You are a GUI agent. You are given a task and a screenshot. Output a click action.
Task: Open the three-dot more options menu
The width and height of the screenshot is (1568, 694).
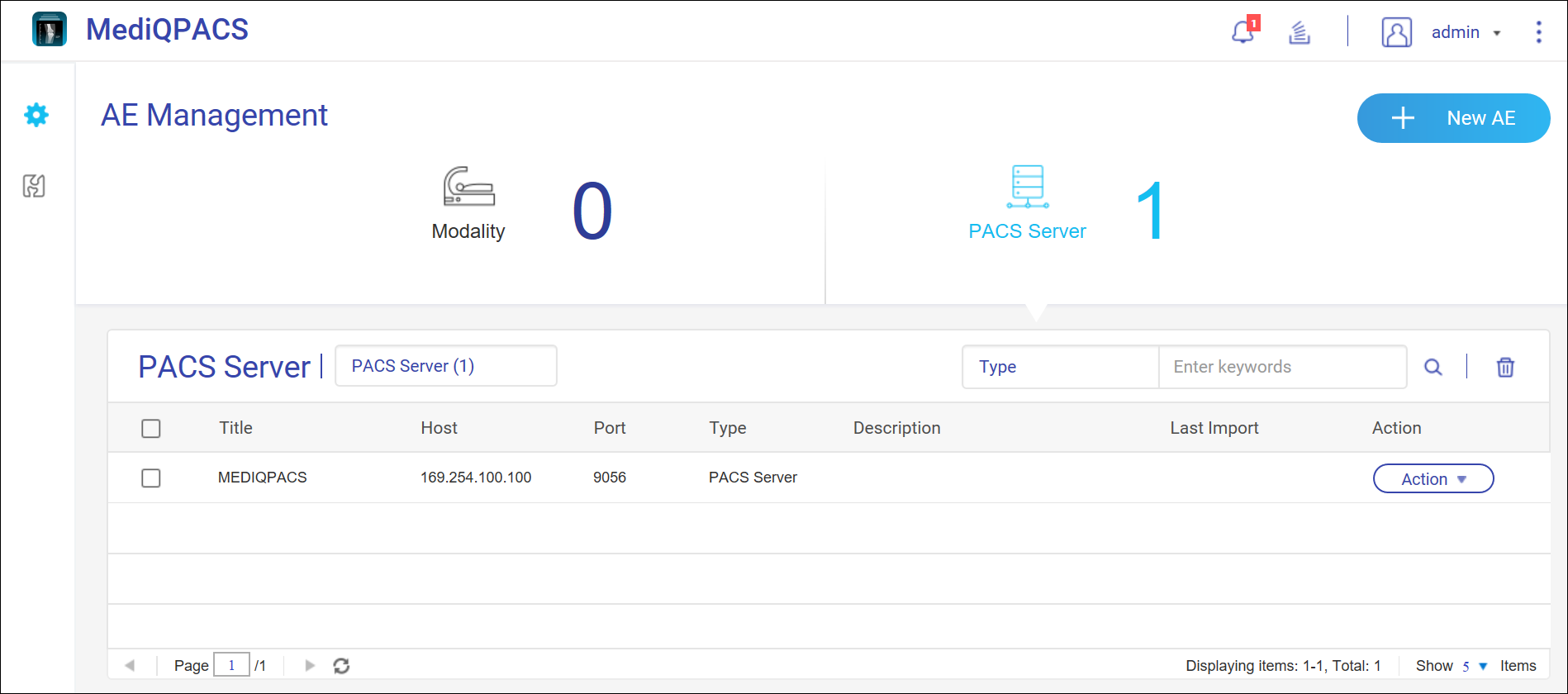tap(1538, 32)
